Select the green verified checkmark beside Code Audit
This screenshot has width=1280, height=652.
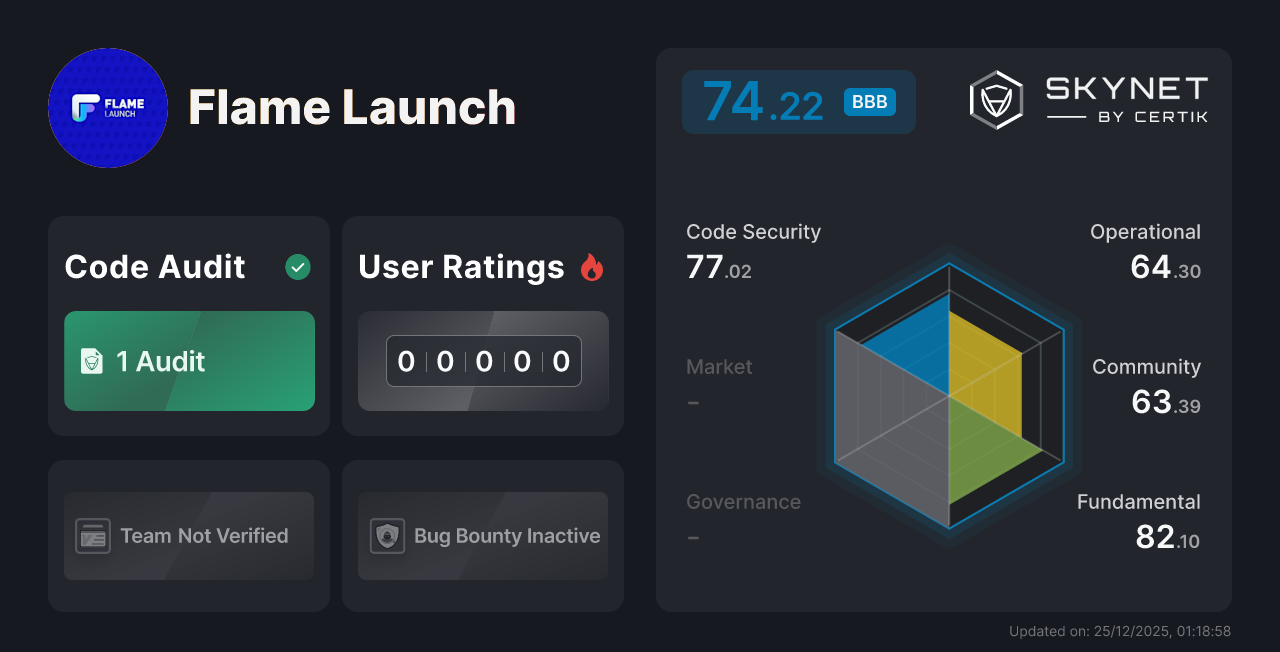[x=297, y=266]
